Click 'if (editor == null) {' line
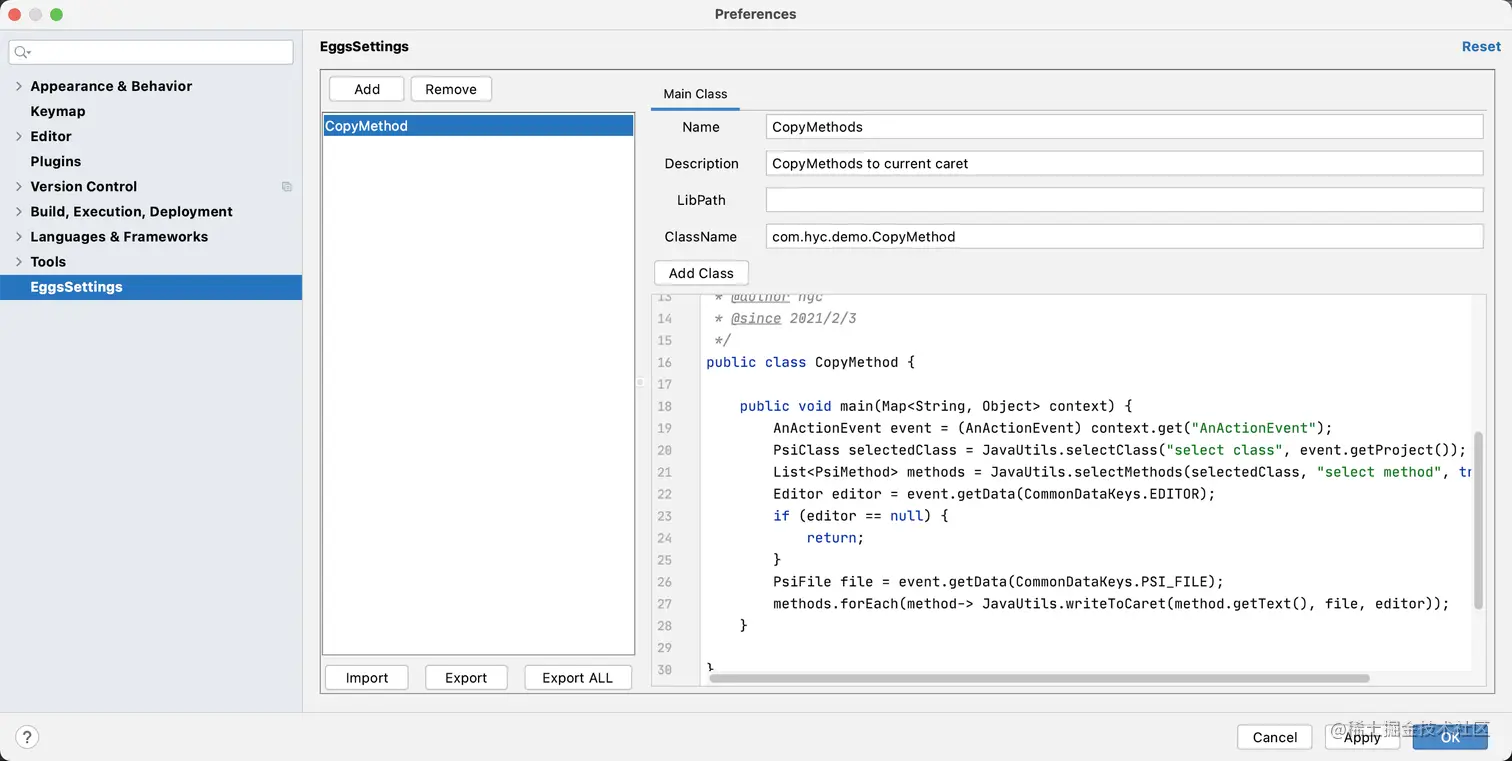 (860, 516)
